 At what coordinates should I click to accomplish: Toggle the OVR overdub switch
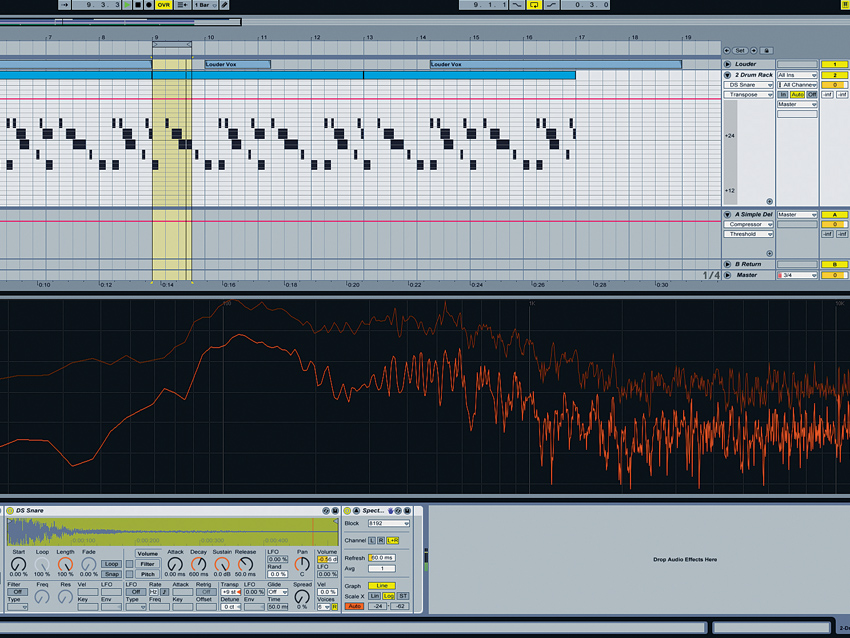163,5
